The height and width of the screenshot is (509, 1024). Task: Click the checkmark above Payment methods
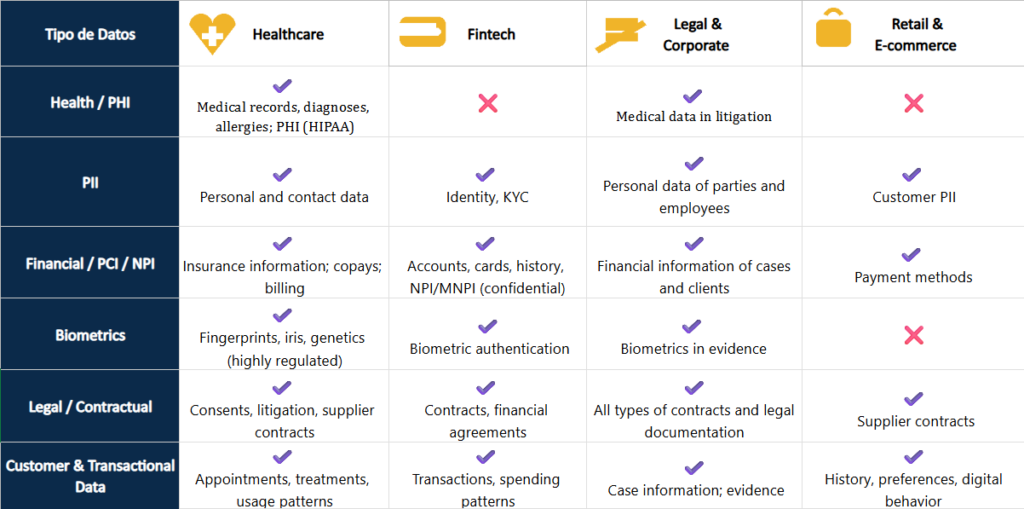pos(912,255)
